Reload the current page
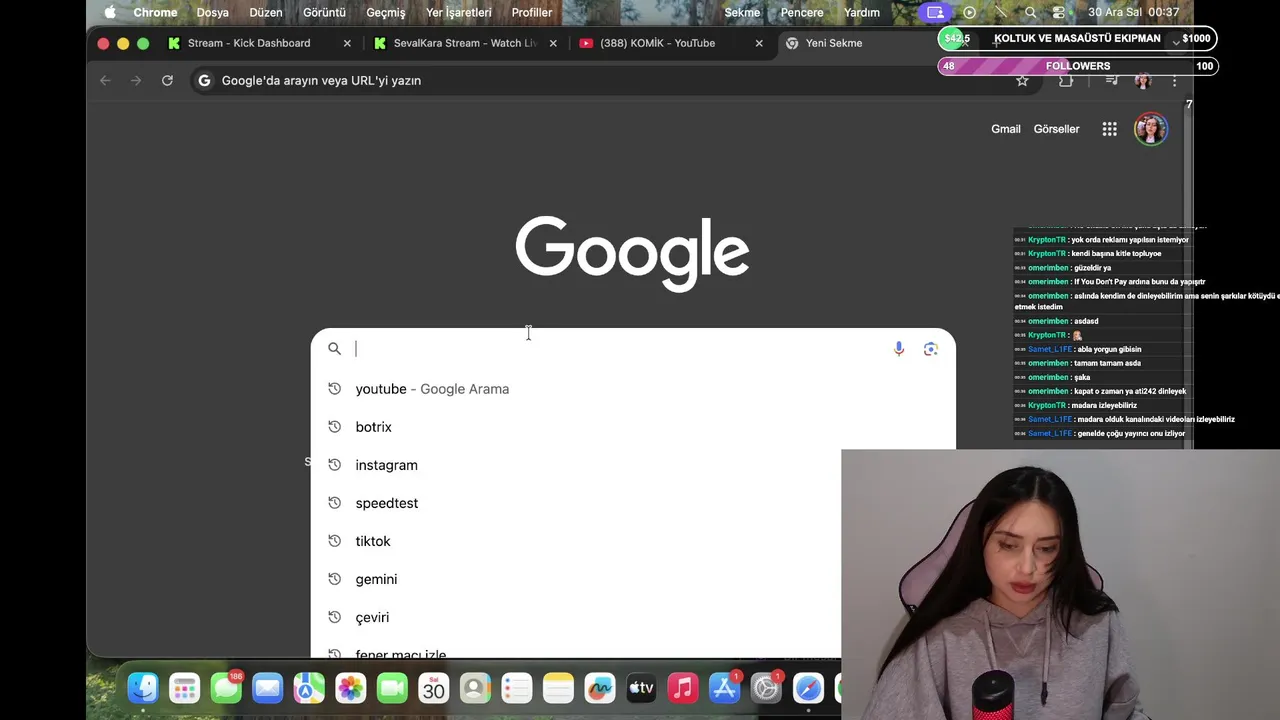 click(x=167, y=80)
